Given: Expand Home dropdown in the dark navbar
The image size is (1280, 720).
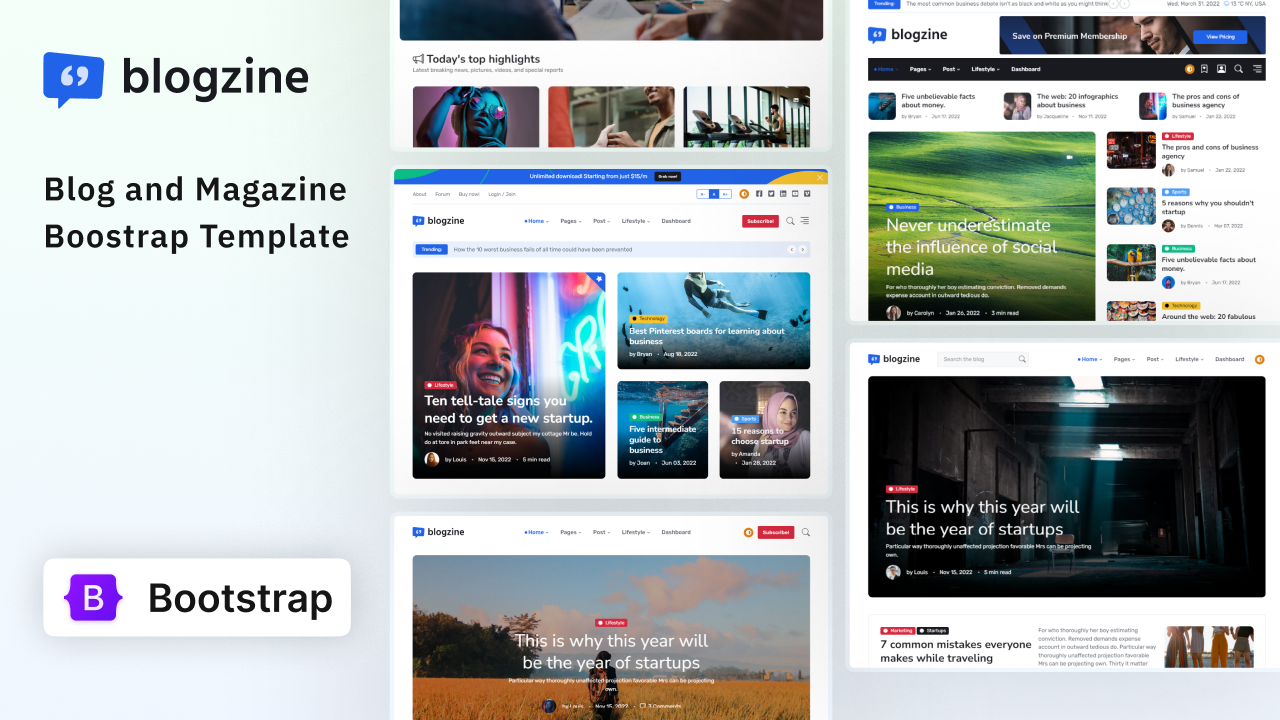Looking at the screenshot, I should 885,69.
